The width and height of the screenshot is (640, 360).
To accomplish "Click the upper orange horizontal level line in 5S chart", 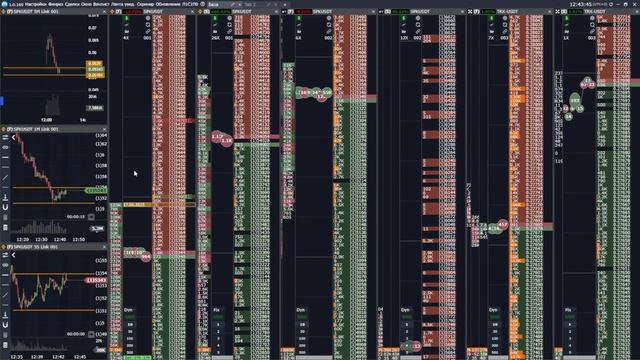I will [53, 274].
